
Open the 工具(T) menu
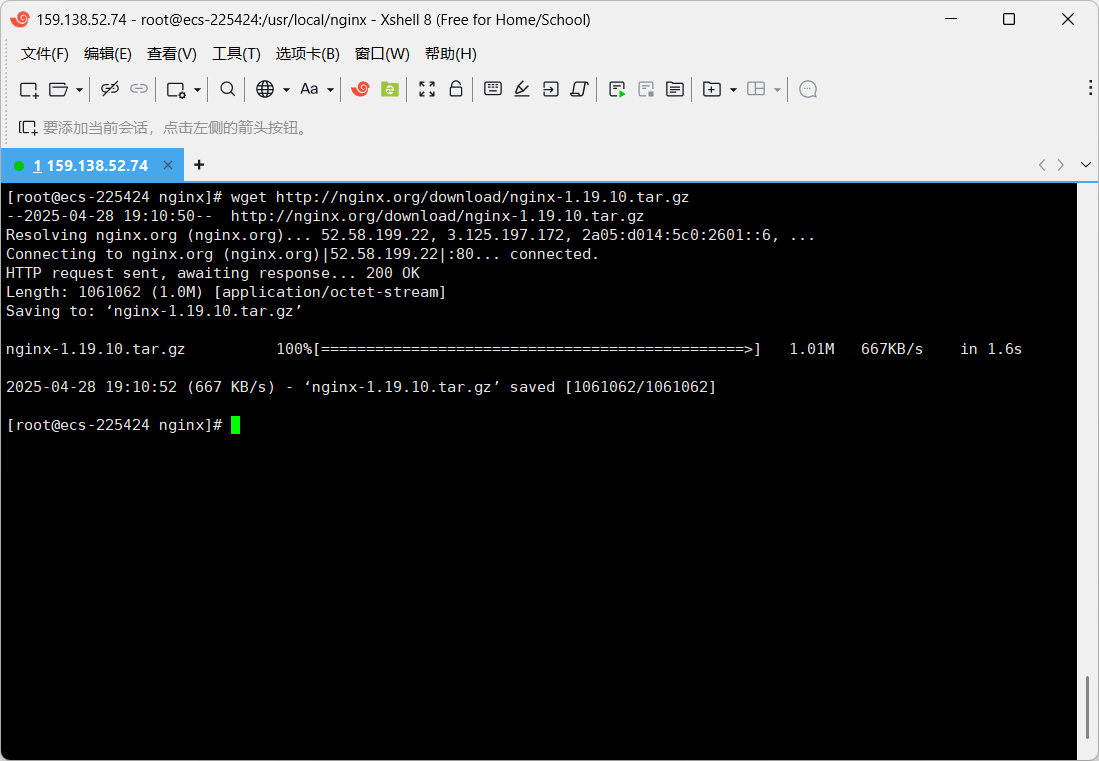click(x=236, y=54)
